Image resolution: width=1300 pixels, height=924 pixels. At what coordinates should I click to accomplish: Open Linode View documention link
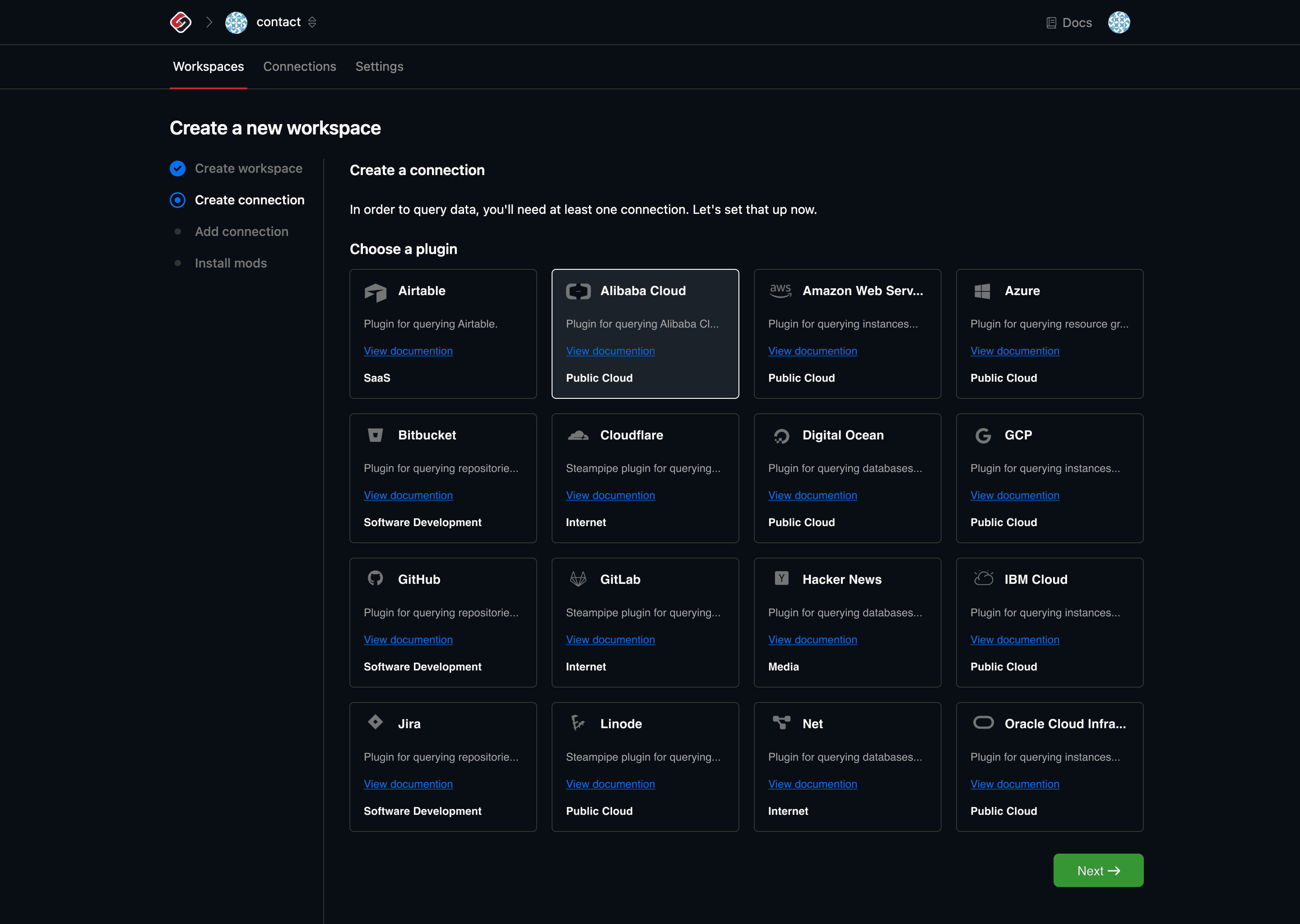pyautogui.click(x=610, y=784)
